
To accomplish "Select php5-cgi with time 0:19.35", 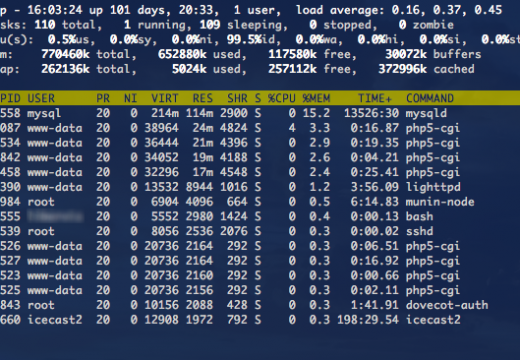I will (433, 143).
